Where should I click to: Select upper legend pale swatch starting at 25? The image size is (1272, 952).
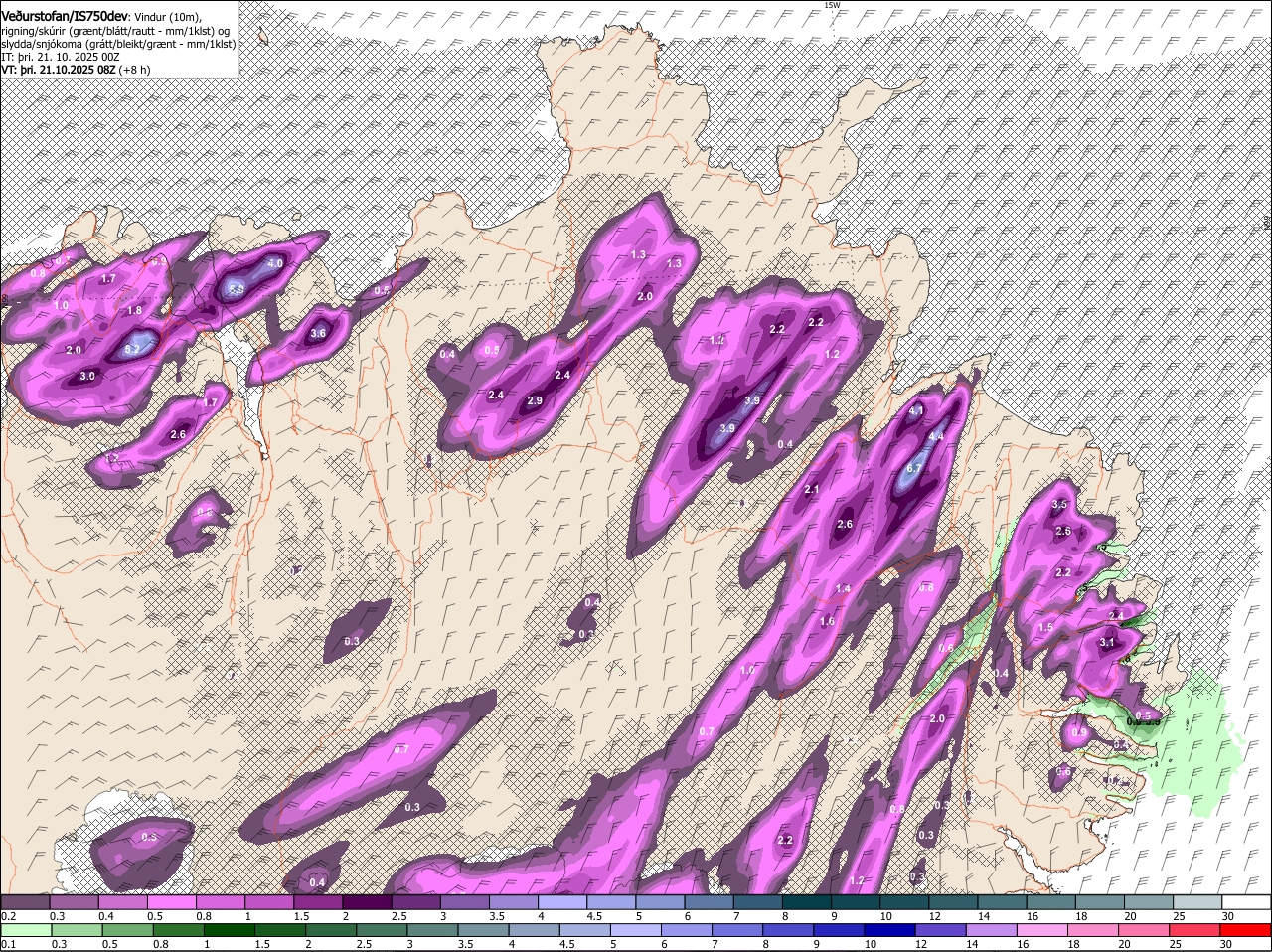click(x=1198, y=901)
